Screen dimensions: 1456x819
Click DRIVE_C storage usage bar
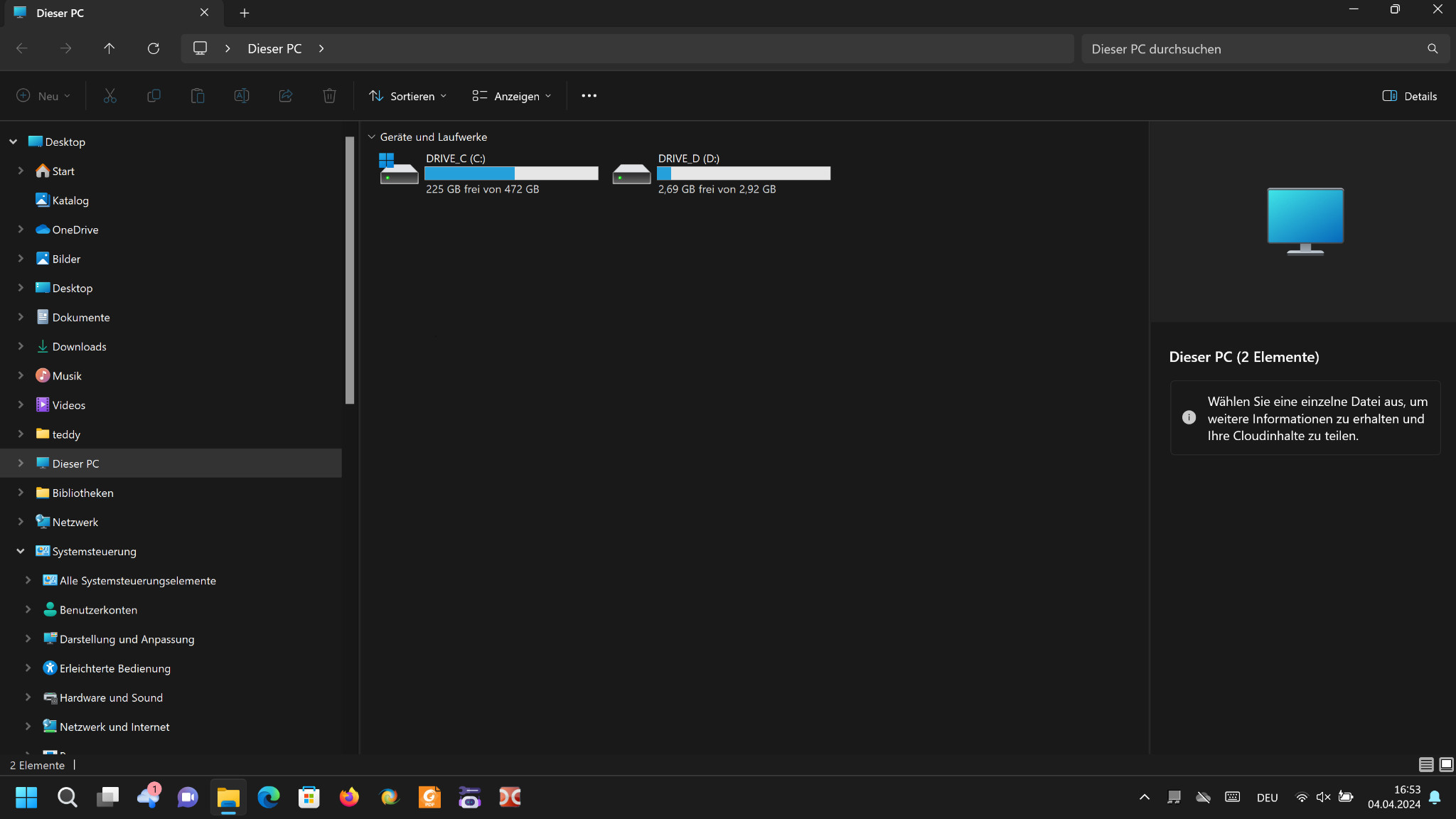511,173
